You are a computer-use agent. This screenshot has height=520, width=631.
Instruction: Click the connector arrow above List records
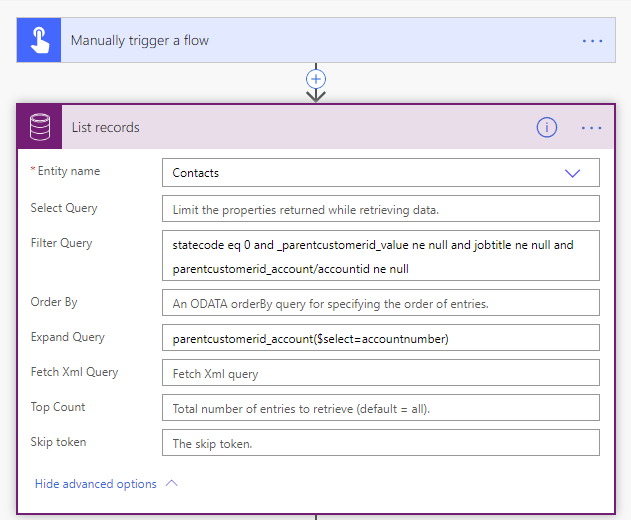(316, 96)
